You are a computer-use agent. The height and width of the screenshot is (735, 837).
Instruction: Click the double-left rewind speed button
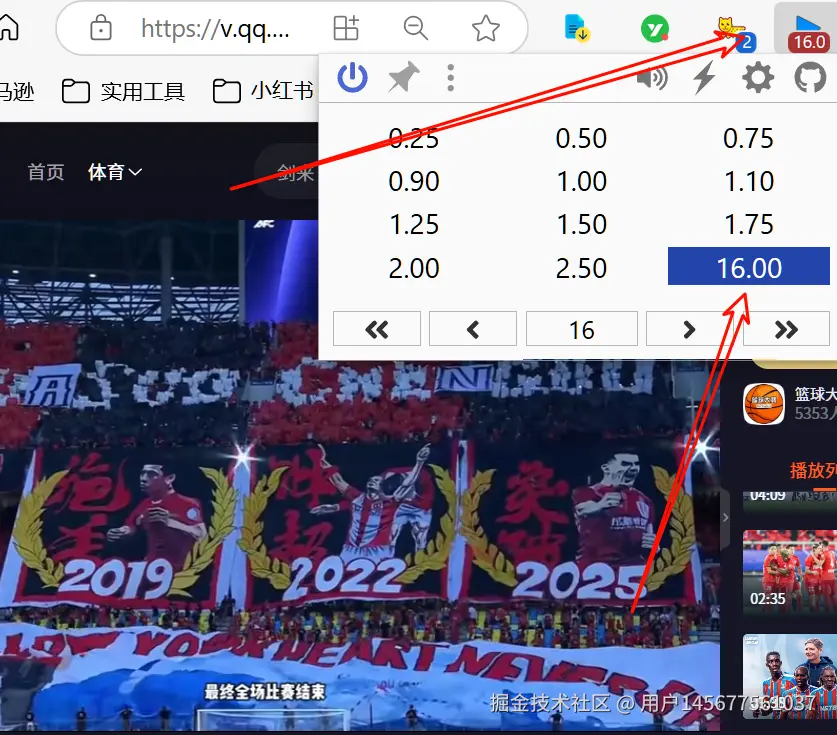[x=377, y=329]
